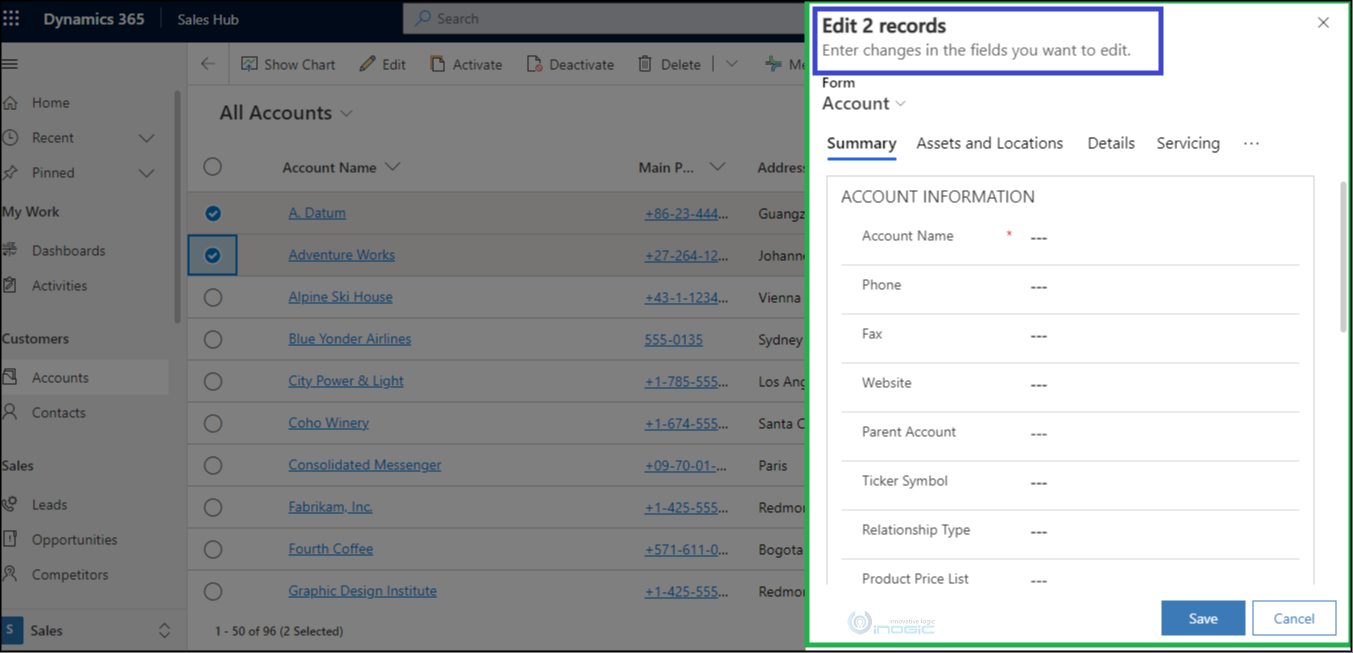
Task: Click the search magnifier icon
Action: click(424, 18)
